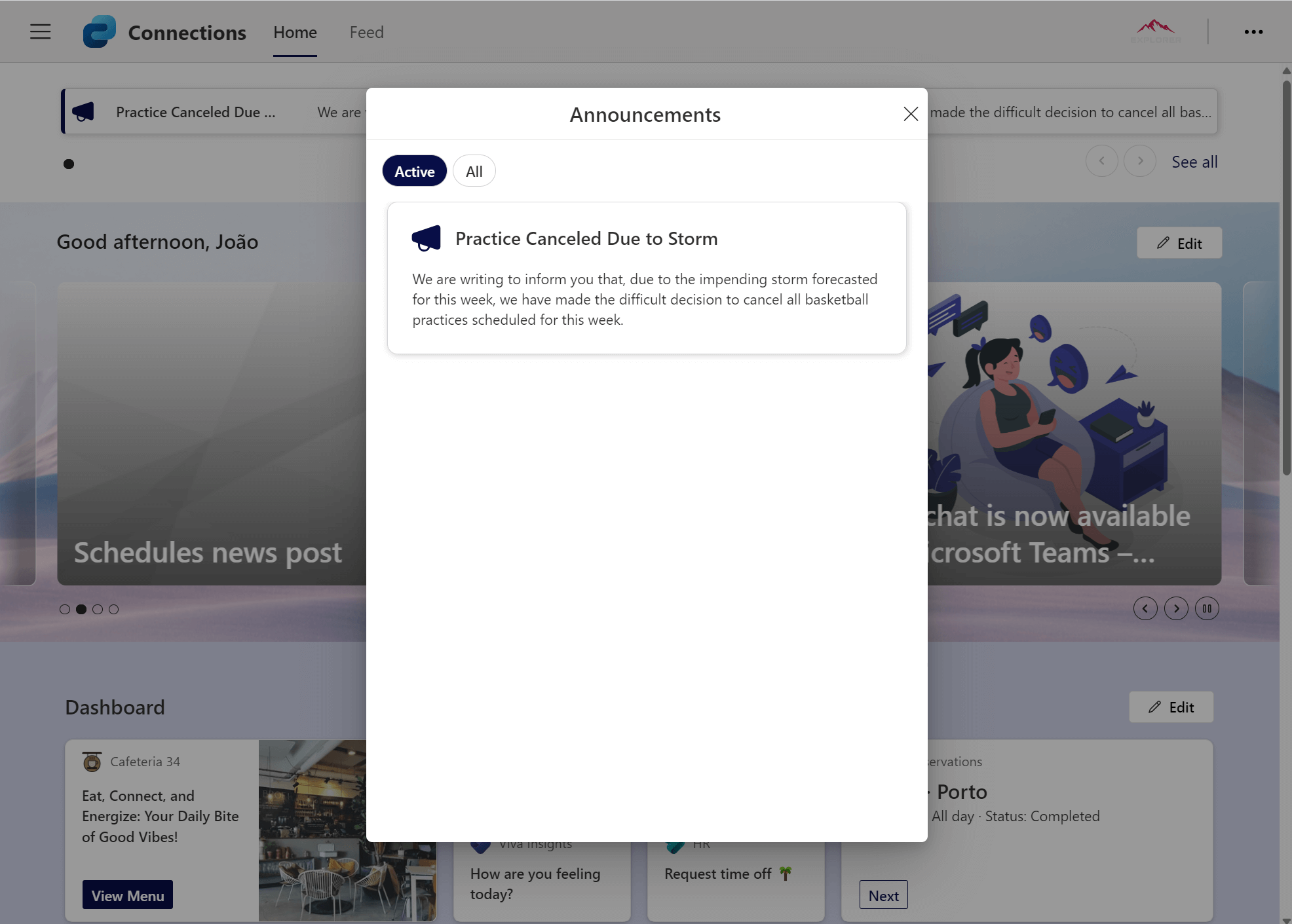
Task: Advance announcements with the right chevron
Action: click(1140, 161)
